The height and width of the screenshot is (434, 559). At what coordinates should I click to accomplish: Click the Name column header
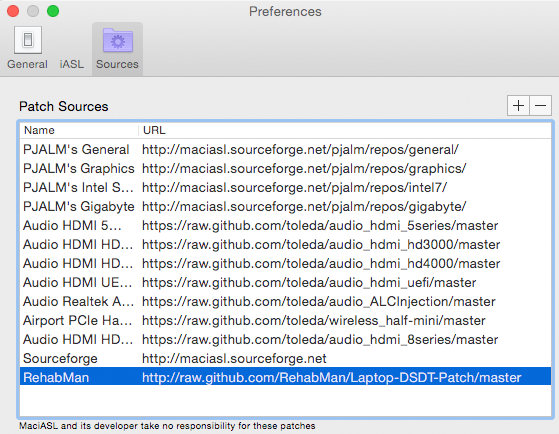click(x=79, y=130)
